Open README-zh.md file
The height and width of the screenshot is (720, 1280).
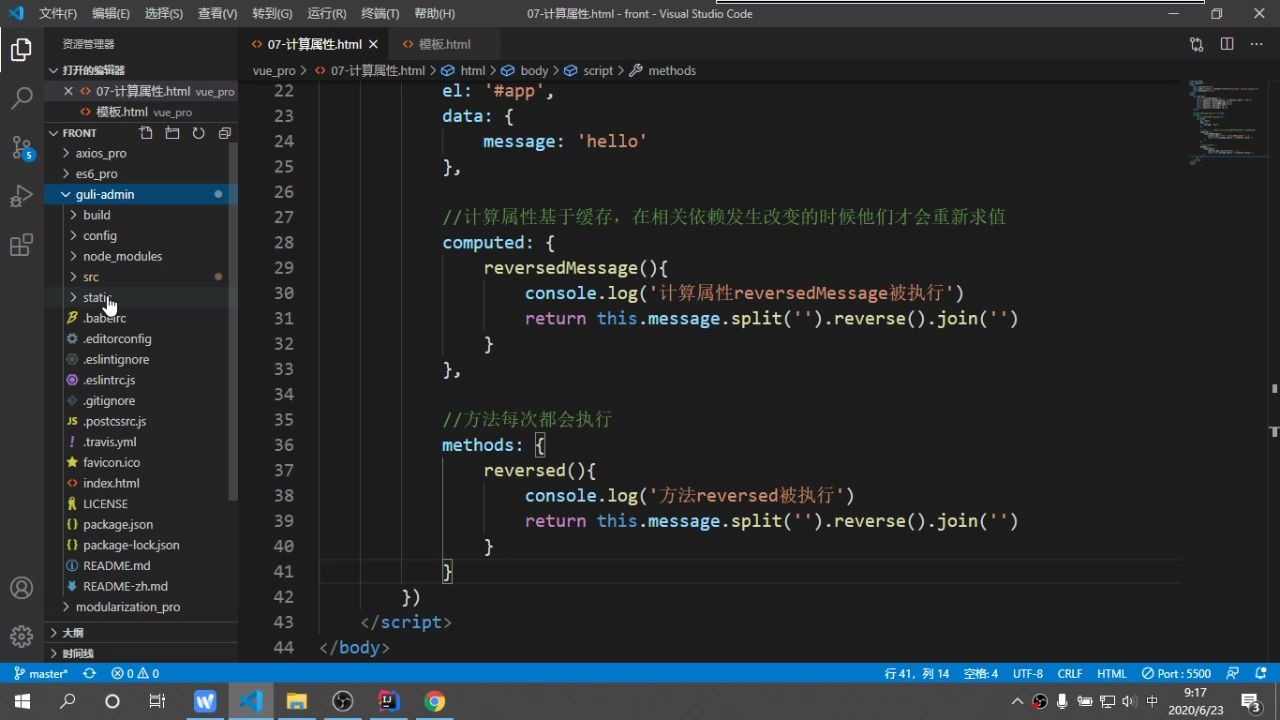[125, 586]
